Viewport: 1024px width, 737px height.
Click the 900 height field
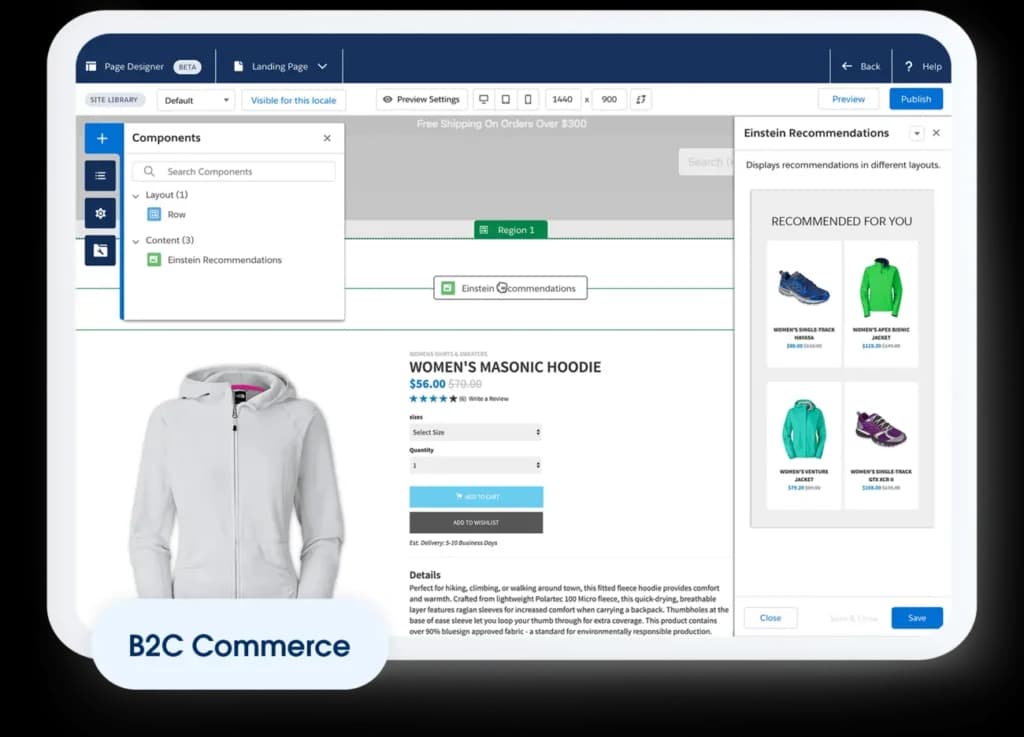609,99
